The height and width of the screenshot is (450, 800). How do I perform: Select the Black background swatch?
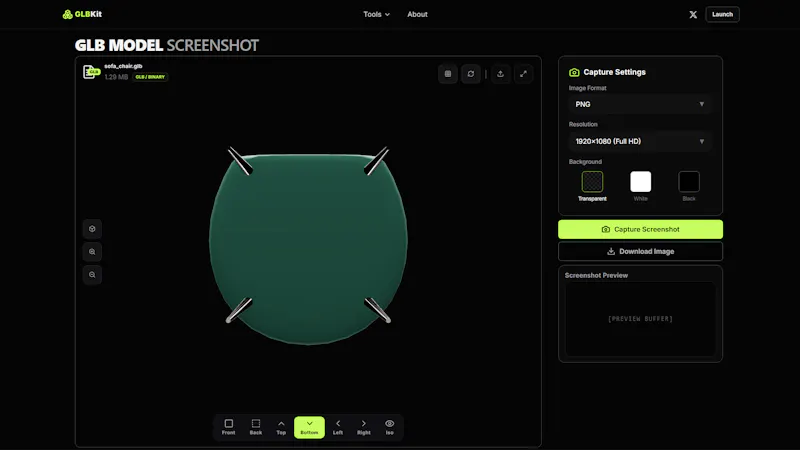point(689,182)
